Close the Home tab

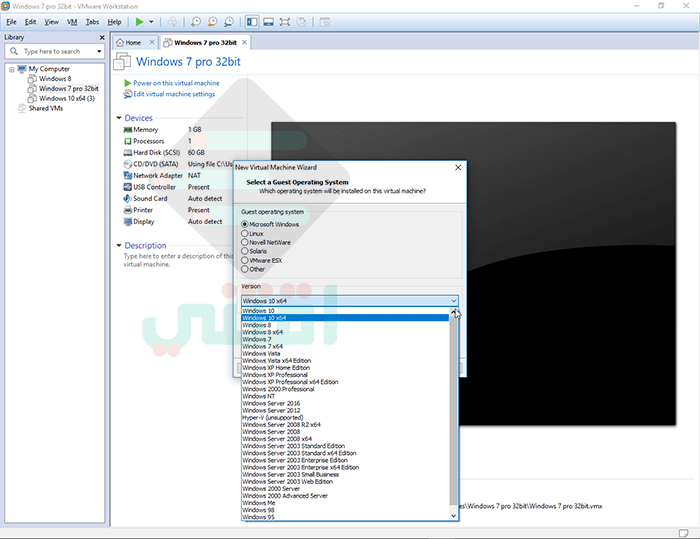click(x=152, y=42)
